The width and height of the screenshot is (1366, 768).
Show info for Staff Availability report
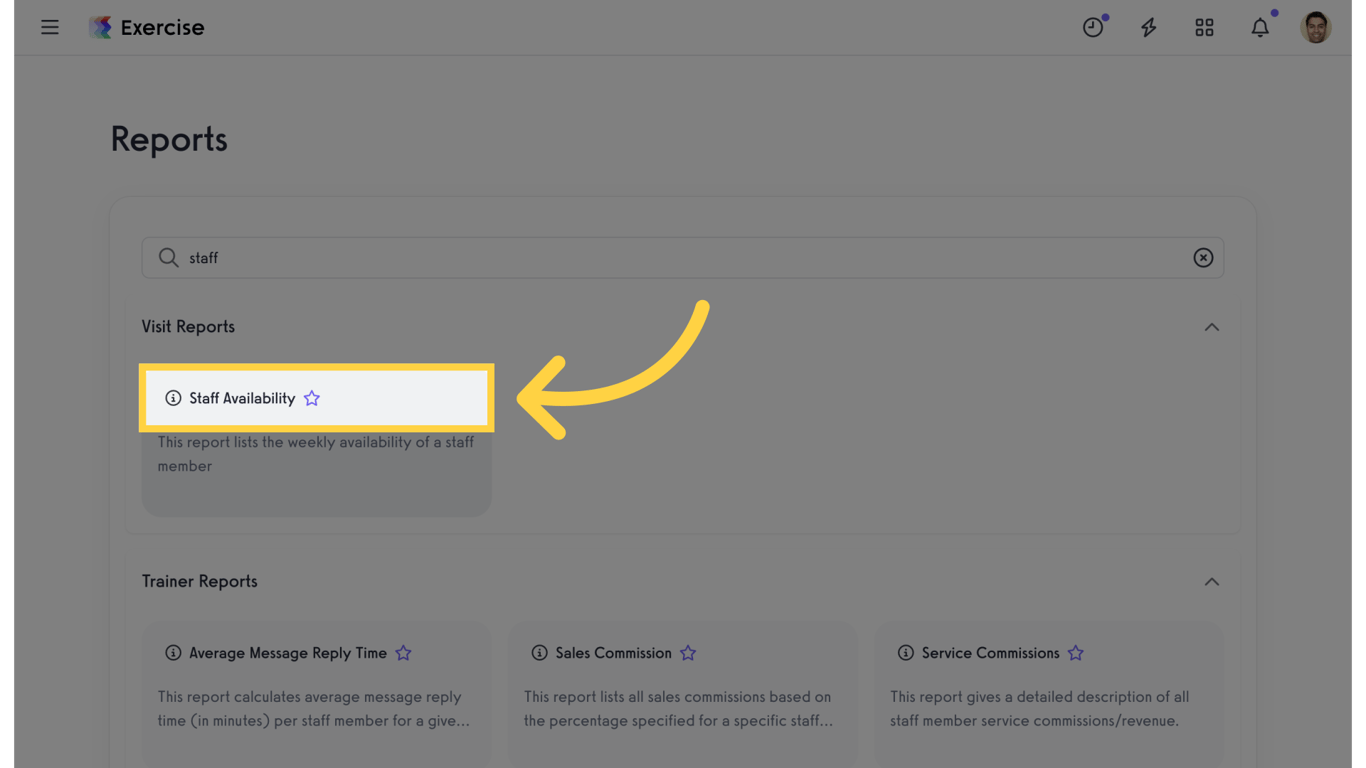[173, 398]
